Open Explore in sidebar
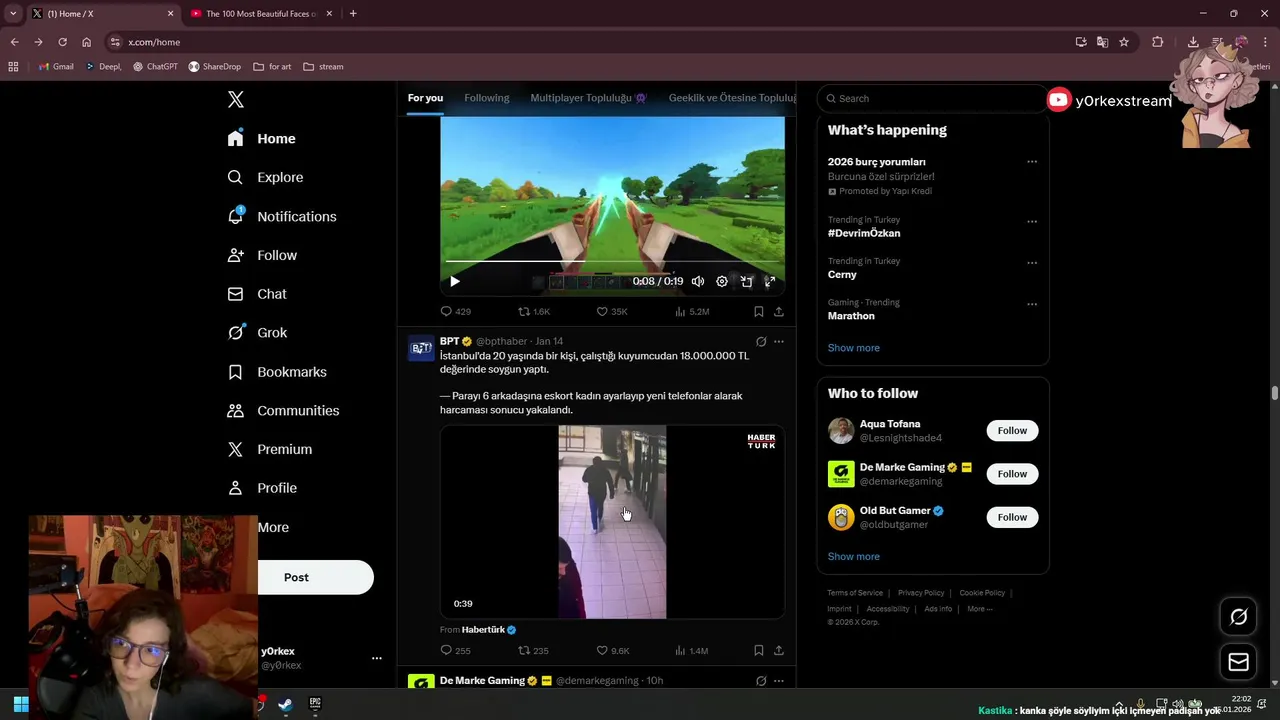The width and height of the screenshot is (1280, 720). coord(265,177)
